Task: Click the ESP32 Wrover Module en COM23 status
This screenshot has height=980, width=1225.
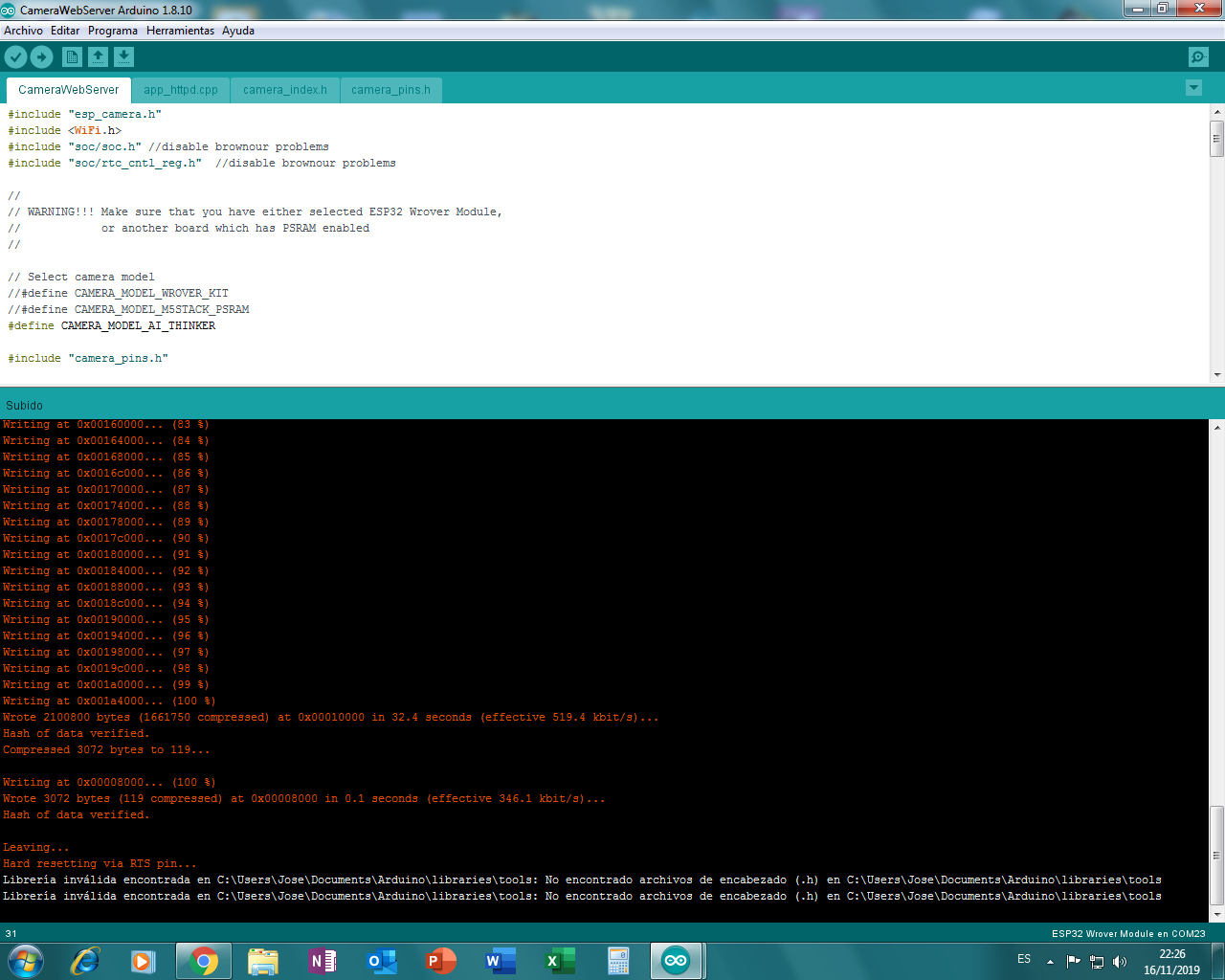Action: click(1128, 933)
